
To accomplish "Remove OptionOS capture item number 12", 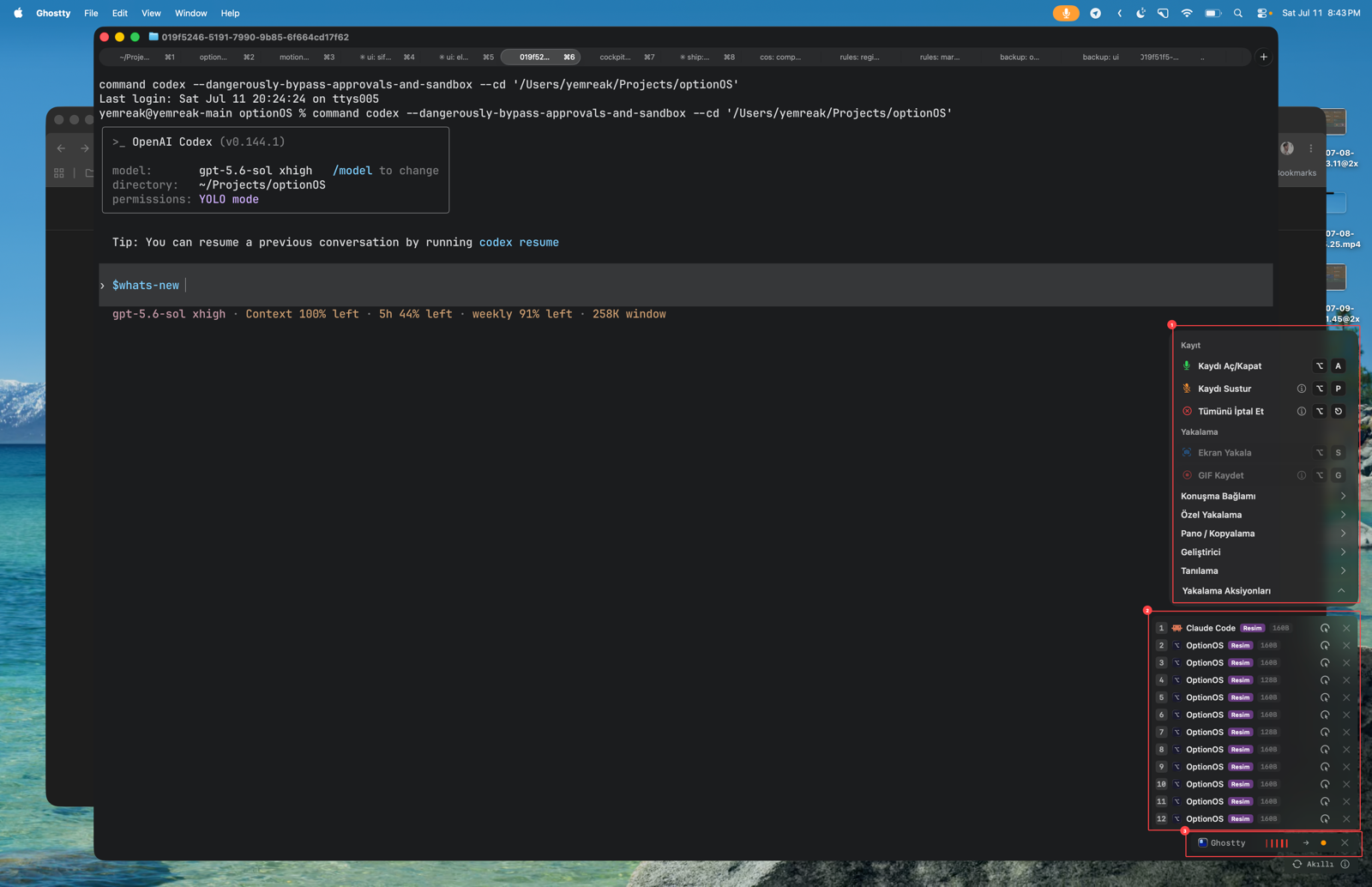I will [1346, 818].
